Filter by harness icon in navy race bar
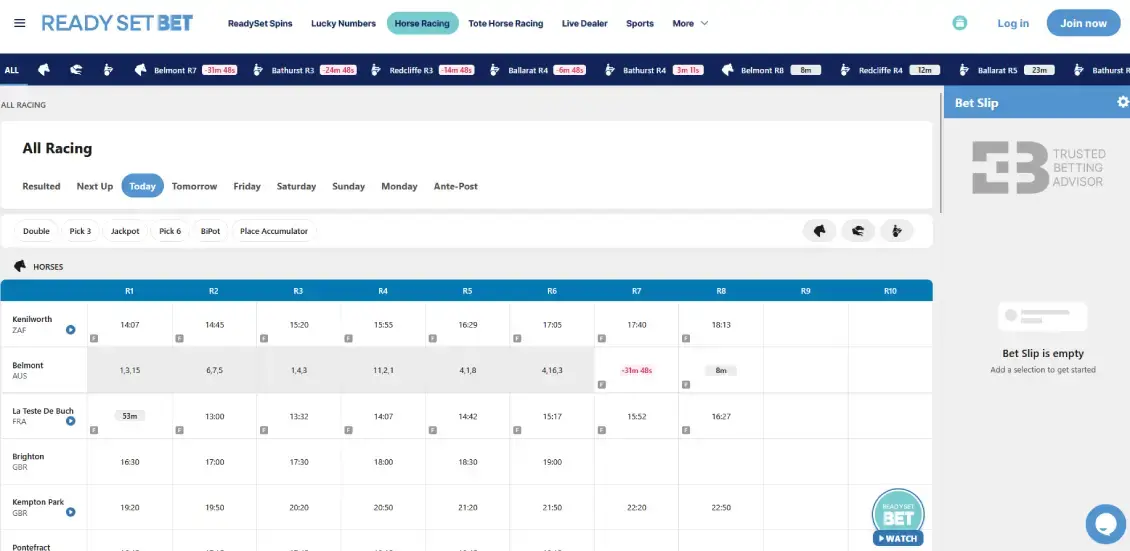Viewport: 1130px width, 551px height. [x=108, y=70]
